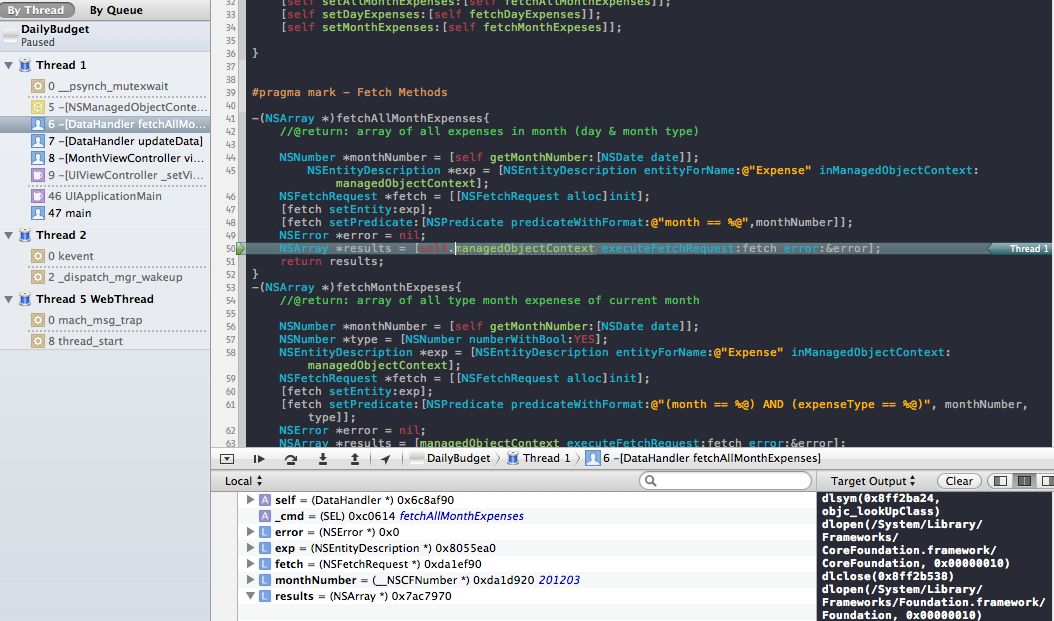
Task: Collapse Thread 1 disclosure triangle
Action: pos(9,65)
